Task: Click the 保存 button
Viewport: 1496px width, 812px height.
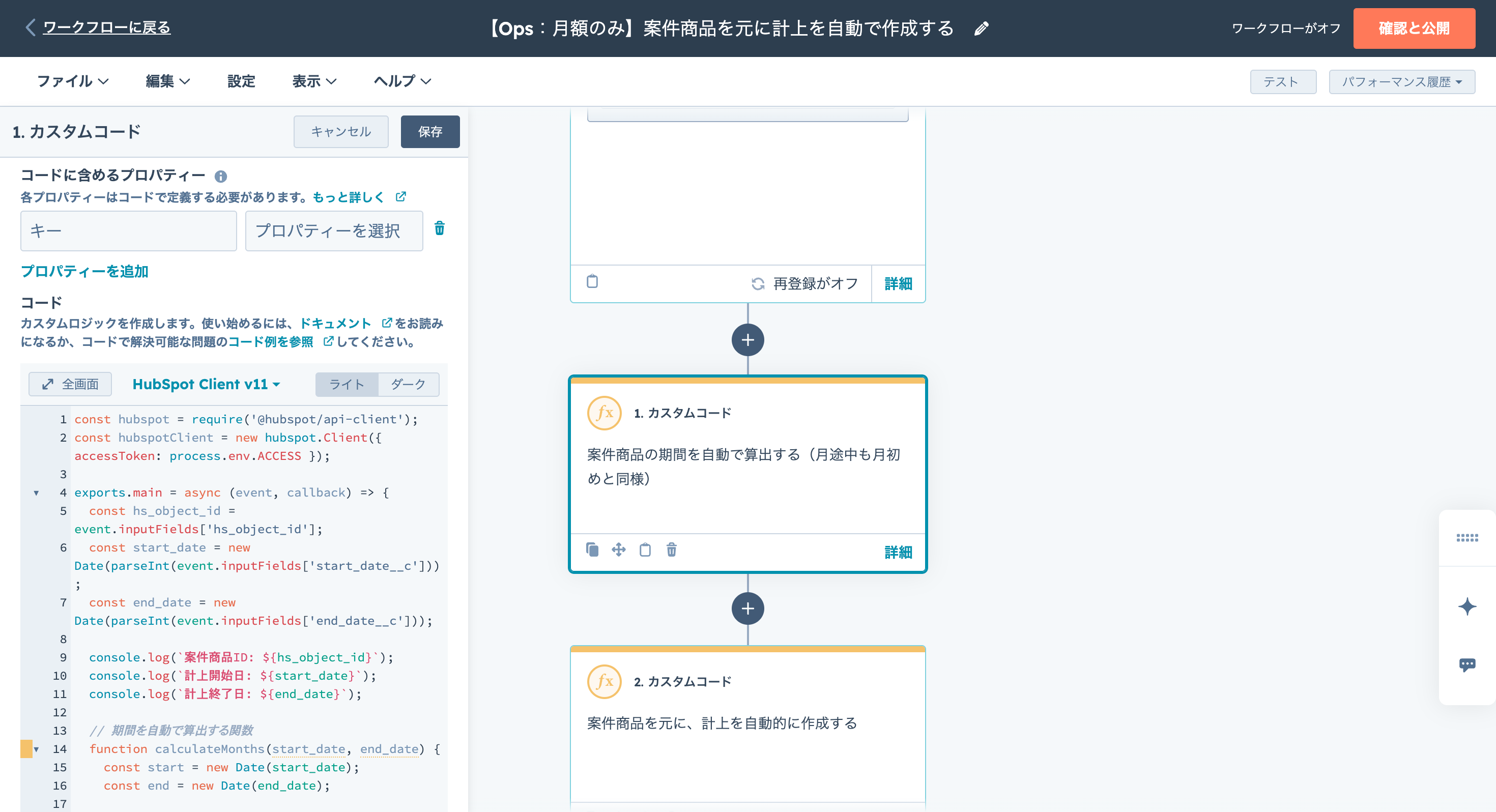Action: 430,132
